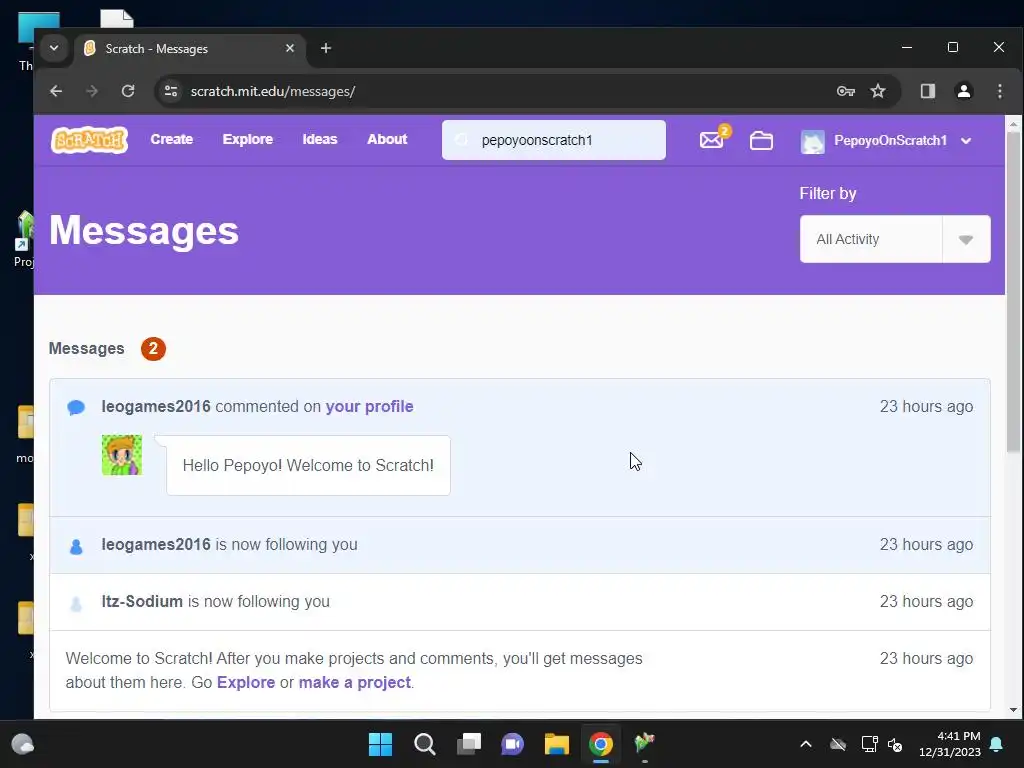Click the Chrome profile icon
Screen dimensions: 1024x768
click(964, 91)
